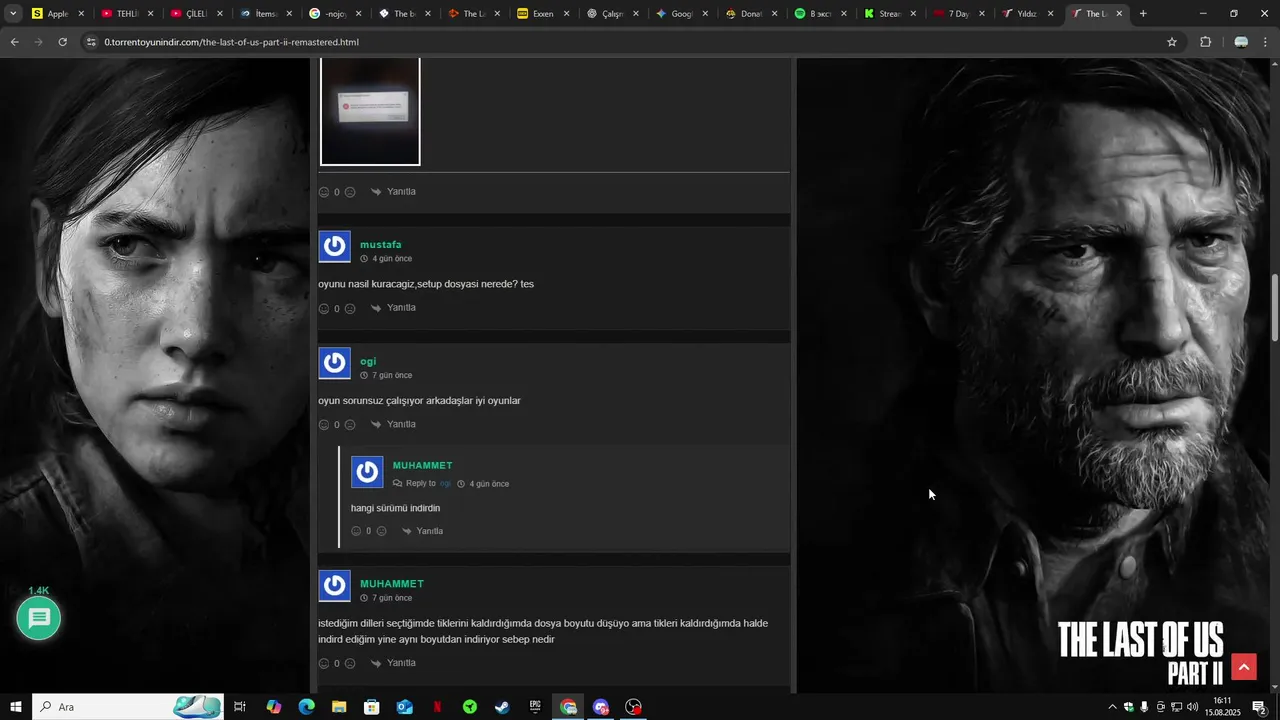
Task: Upvote MUHAMMET's reply 'hangi sürümü indirdin'
Action: [x=356, y=531]
